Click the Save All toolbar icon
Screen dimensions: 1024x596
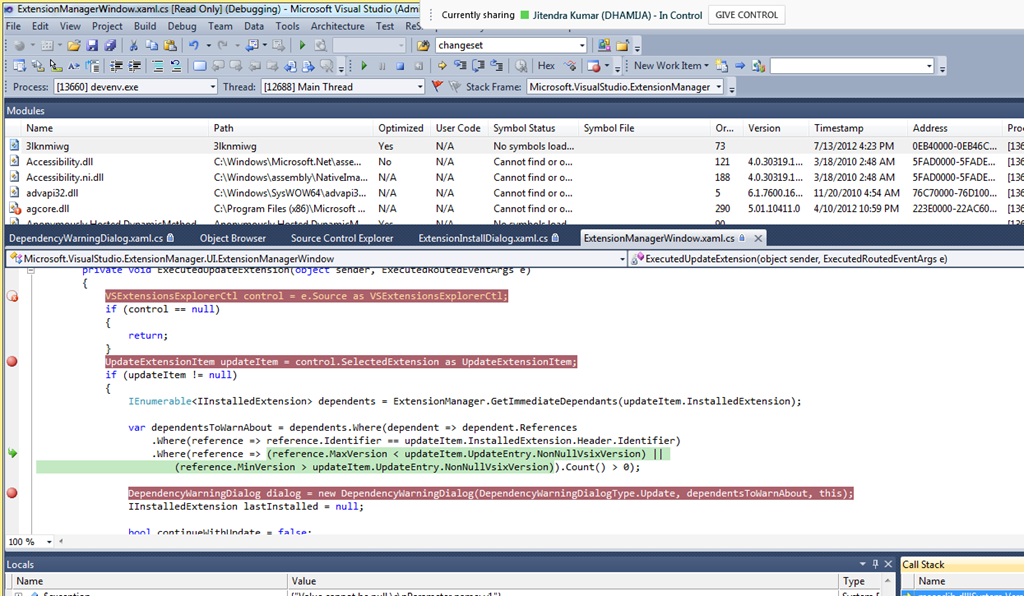pos(110,45)
